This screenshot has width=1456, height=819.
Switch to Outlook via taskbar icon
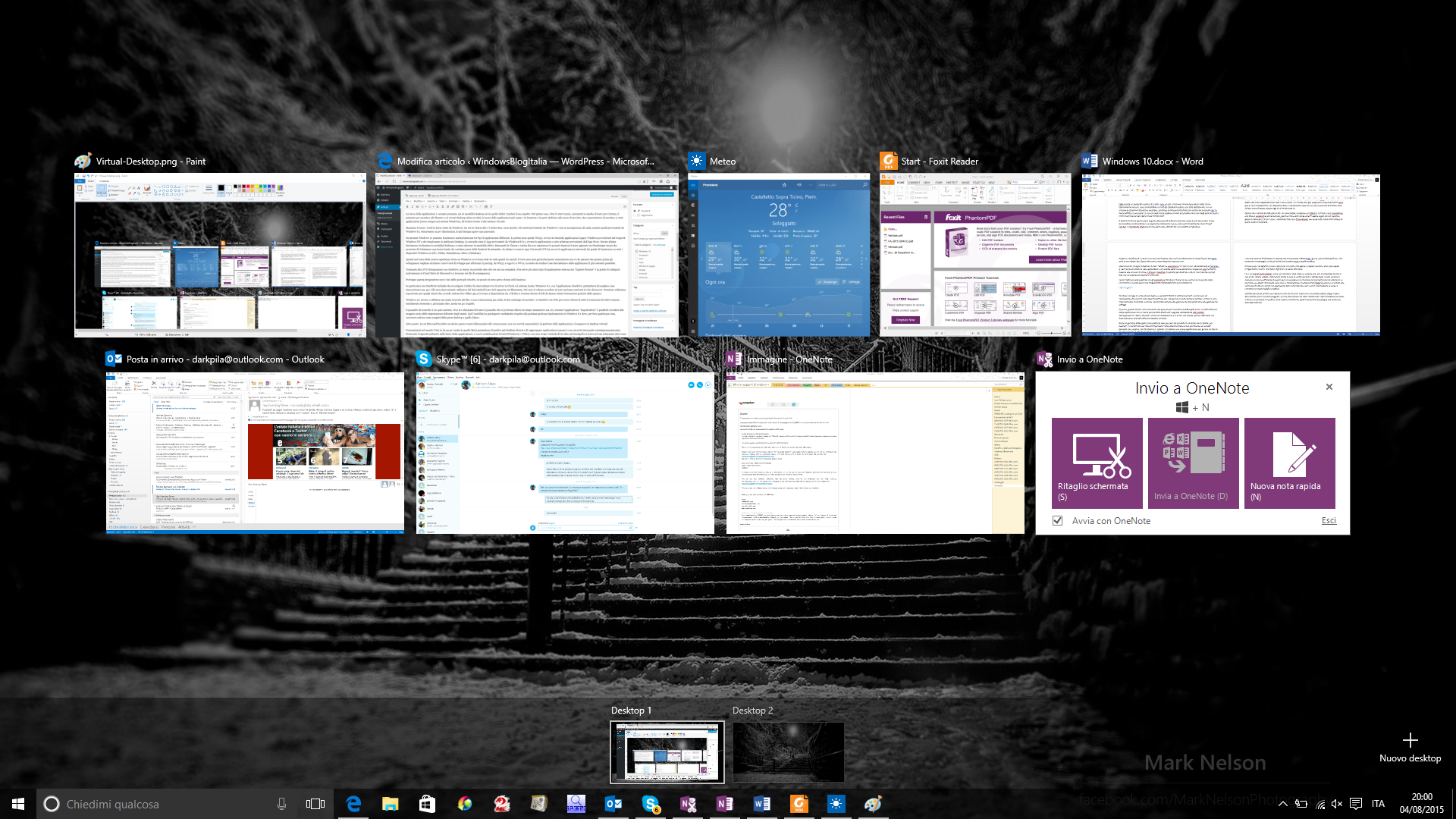click(613, 804)
